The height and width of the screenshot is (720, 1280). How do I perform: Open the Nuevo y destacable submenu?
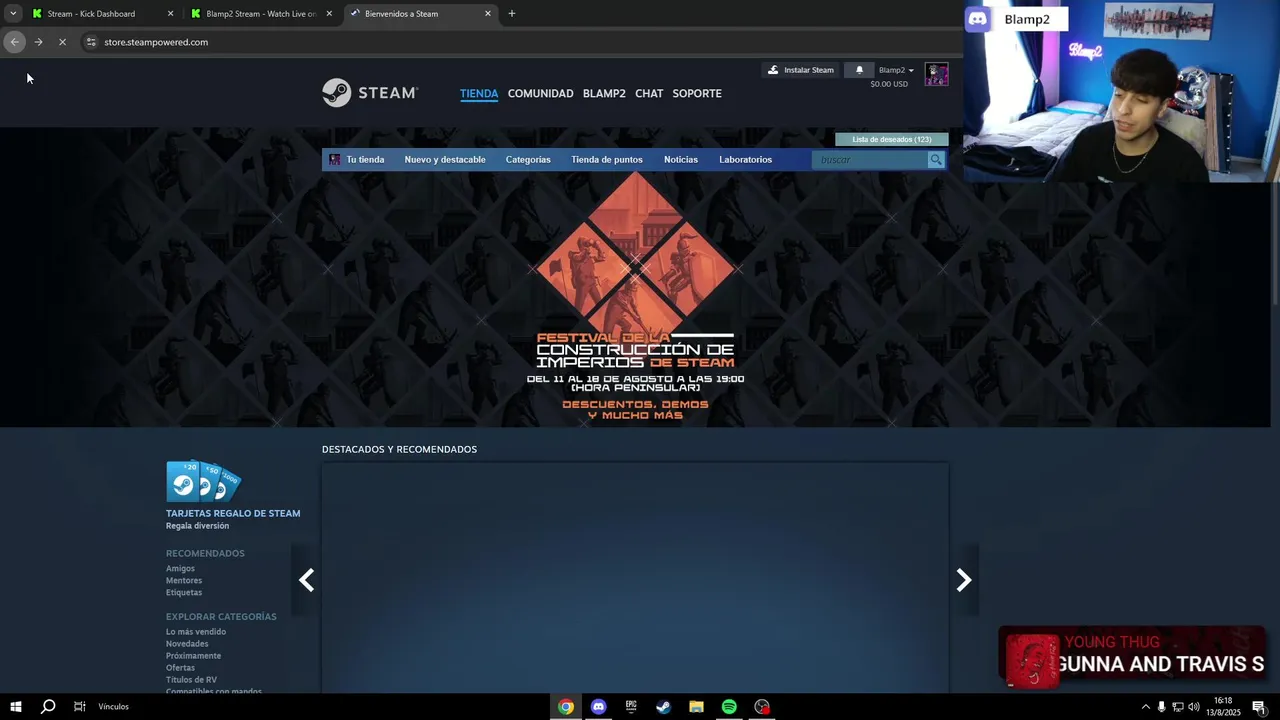[x=445, y=159]
